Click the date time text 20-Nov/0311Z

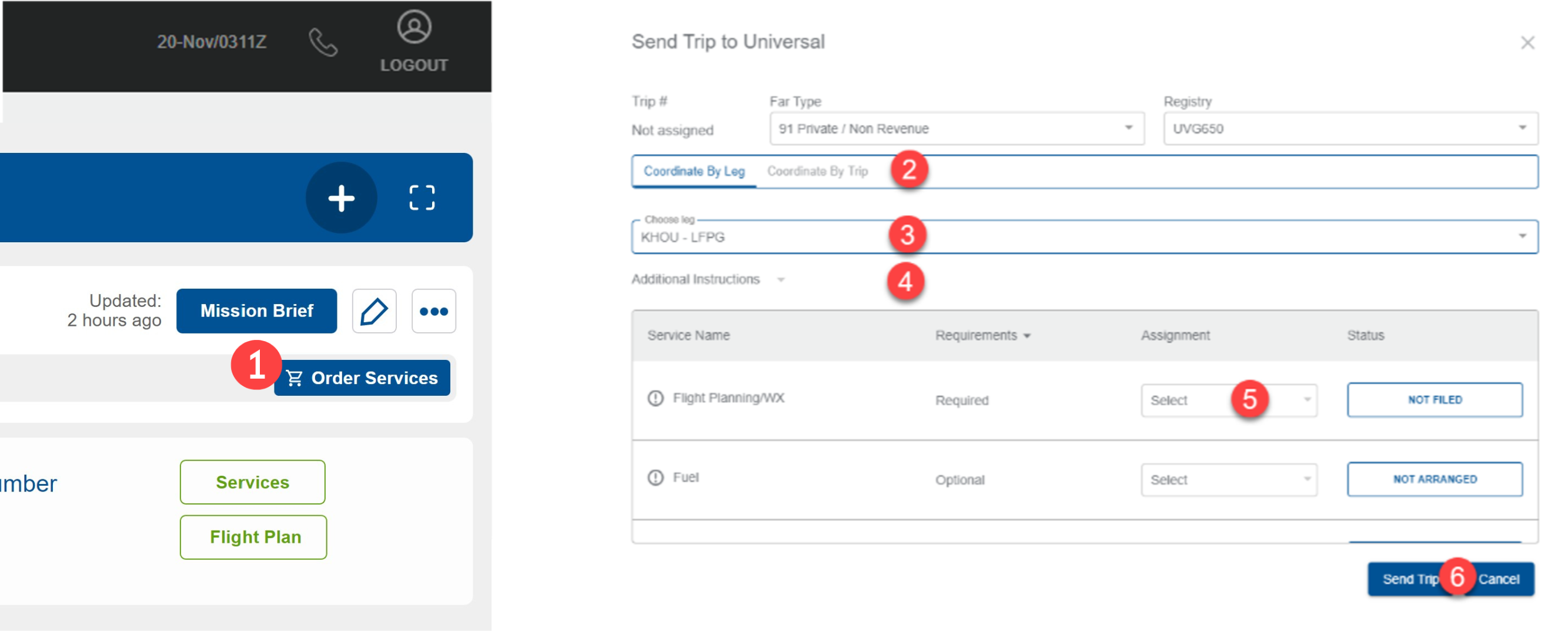212,42
